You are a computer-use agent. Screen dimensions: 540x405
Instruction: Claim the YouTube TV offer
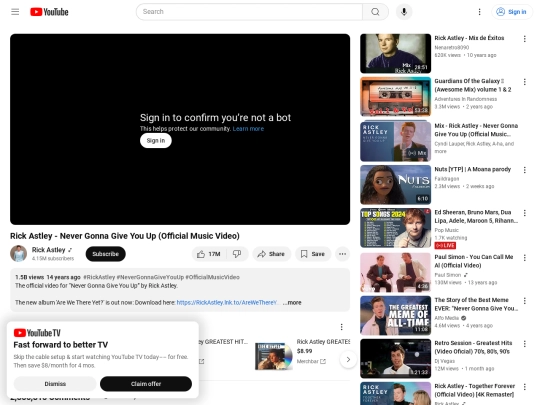[146, 384]
